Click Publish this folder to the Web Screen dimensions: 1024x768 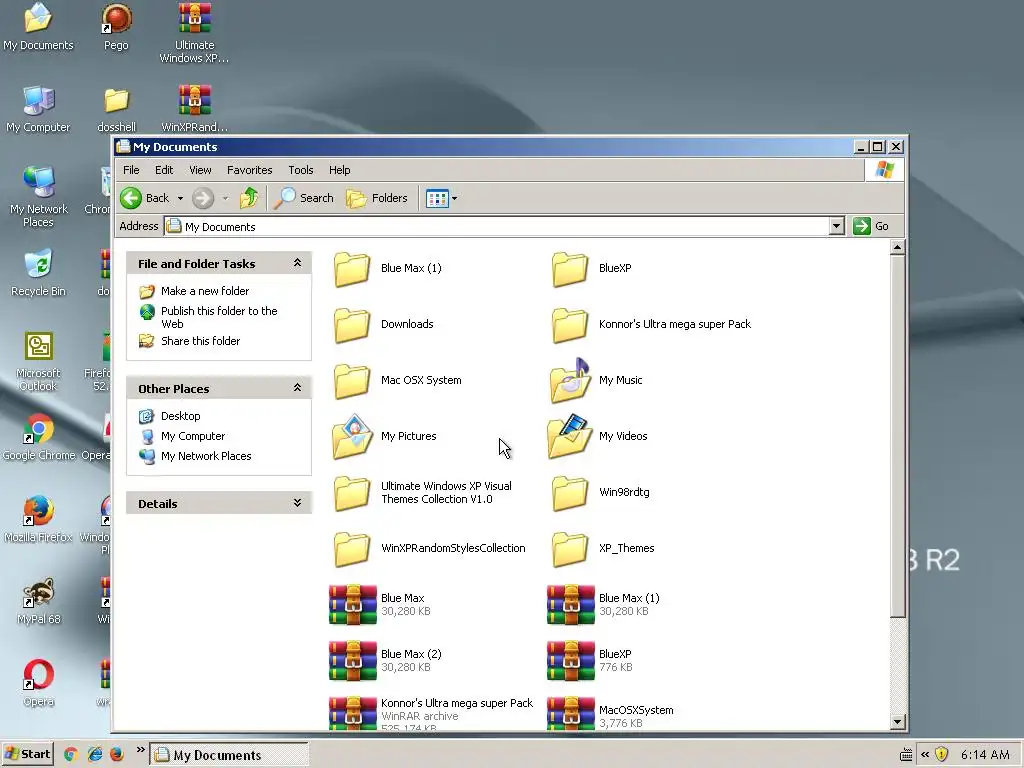point(219,317)
